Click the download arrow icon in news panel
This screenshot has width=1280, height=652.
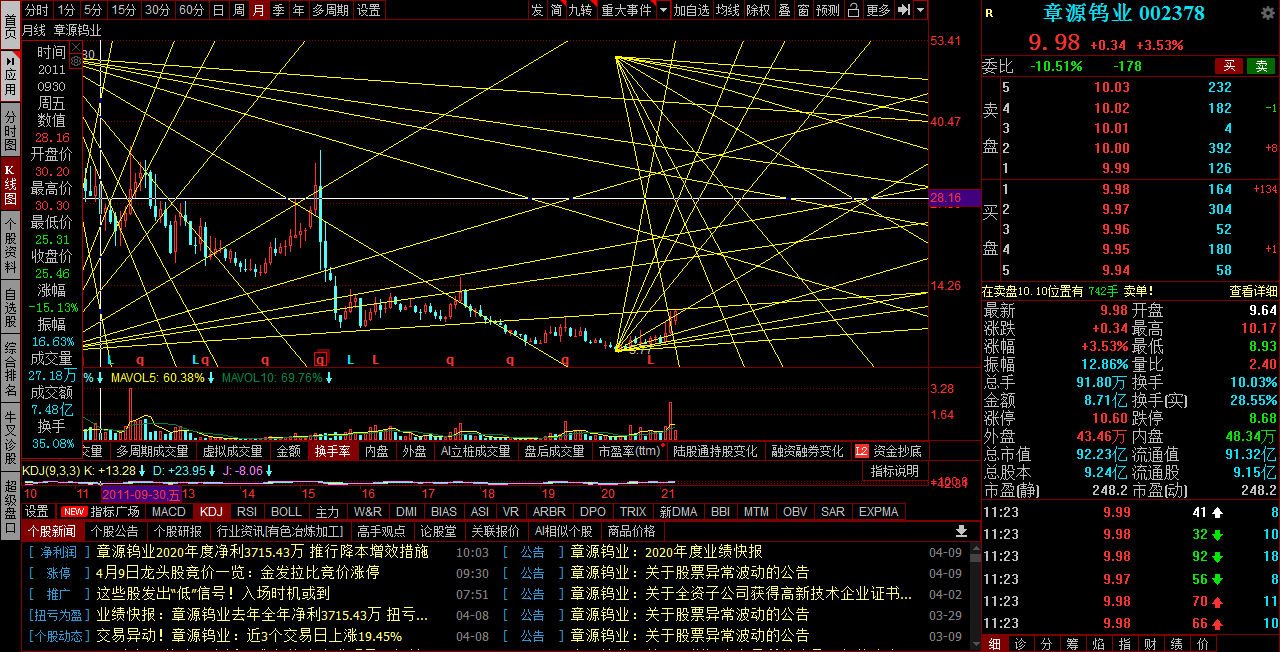[x=962, y=531]
